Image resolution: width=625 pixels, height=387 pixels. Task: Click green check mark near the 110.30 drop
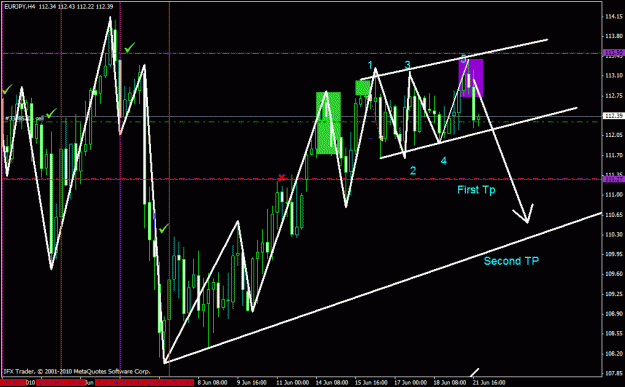click(163, 228)
